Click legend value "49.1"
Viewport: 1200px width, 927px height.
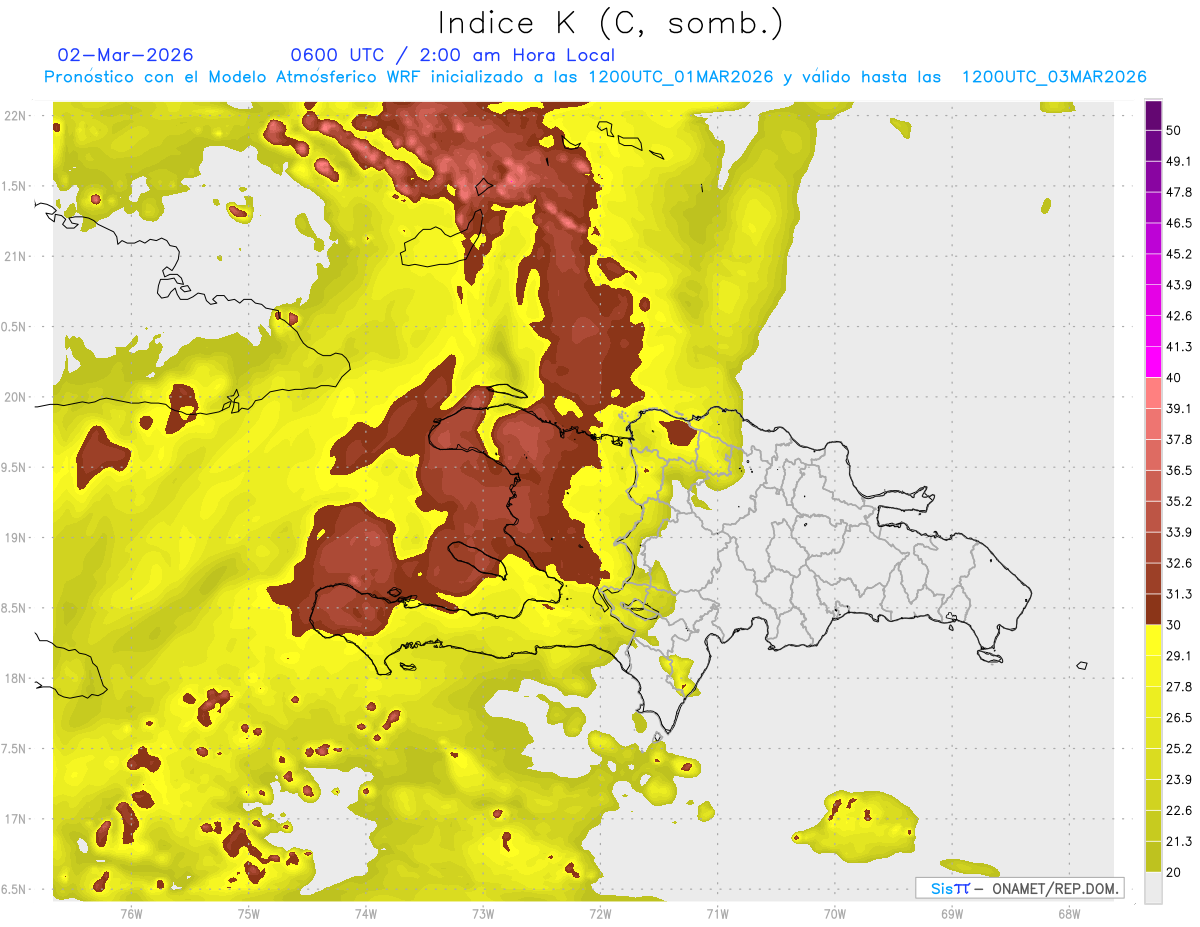point(1179,162)
